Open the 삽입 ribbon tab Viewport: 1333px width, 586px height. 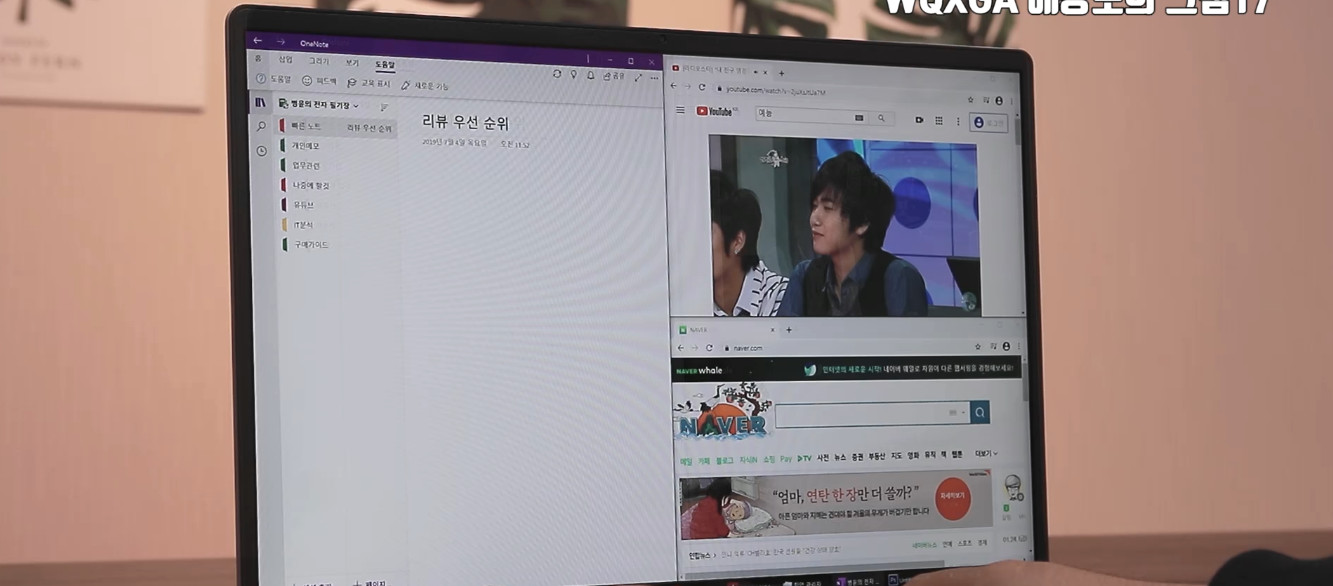pos(286,60)
